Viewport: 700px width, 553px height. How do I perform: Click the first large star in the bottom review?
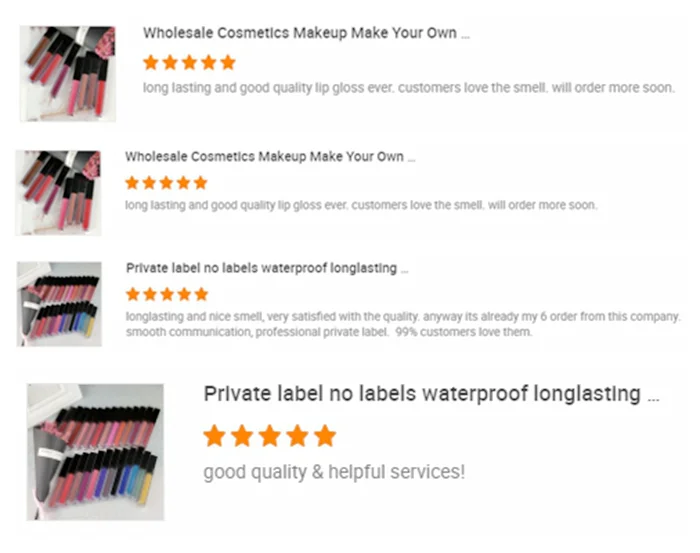tap(215, 436)
